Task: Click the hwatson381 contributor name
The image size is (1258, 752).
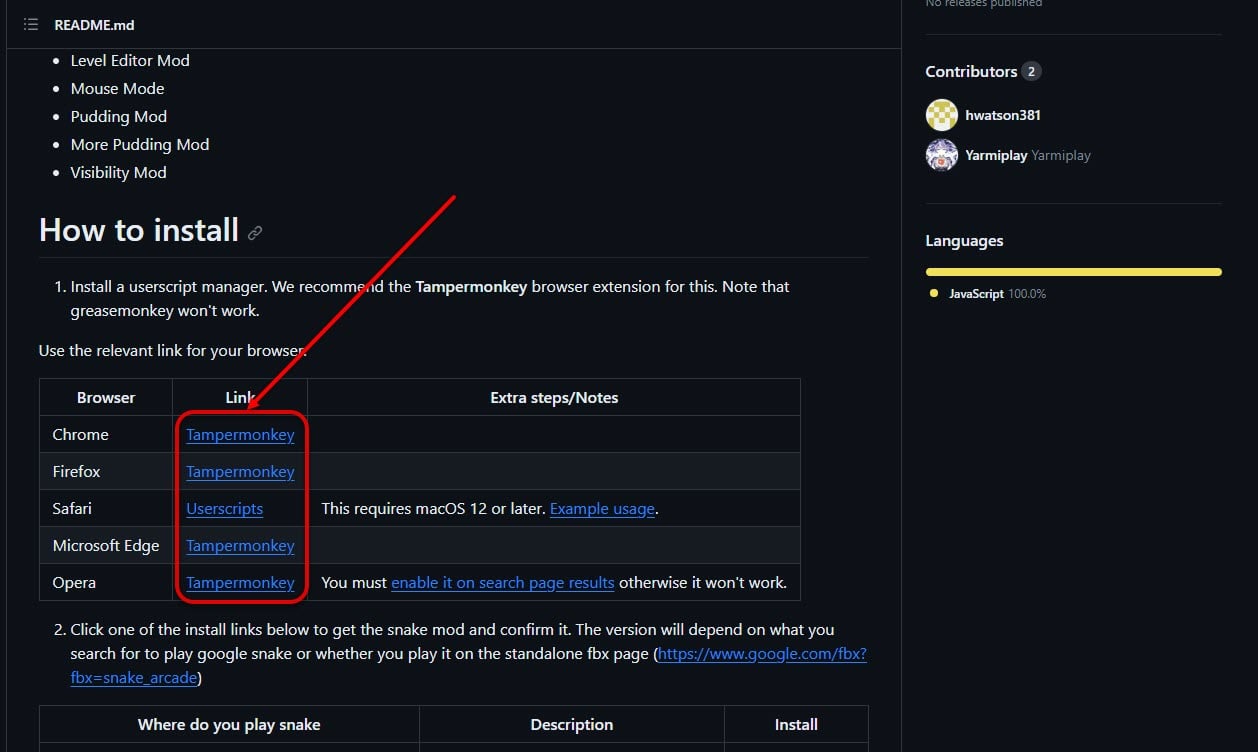Action: (1002, 115)
